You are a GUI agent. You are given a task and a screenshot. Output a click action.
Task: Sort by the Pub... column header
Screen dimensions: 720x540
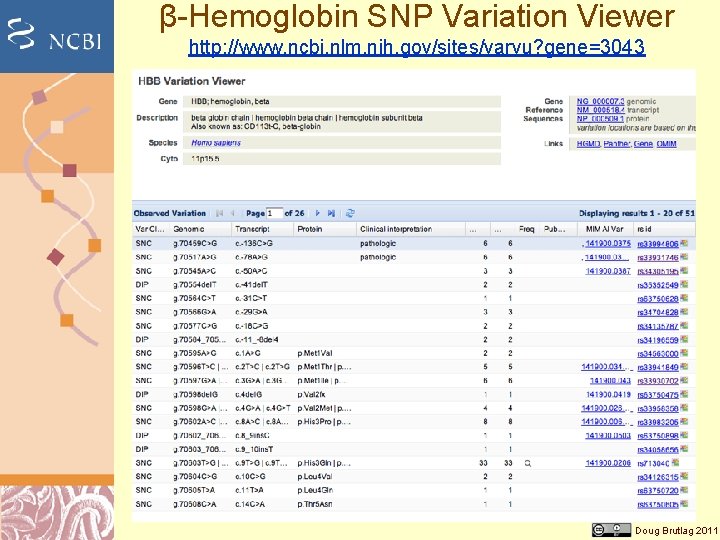[558, 229]
